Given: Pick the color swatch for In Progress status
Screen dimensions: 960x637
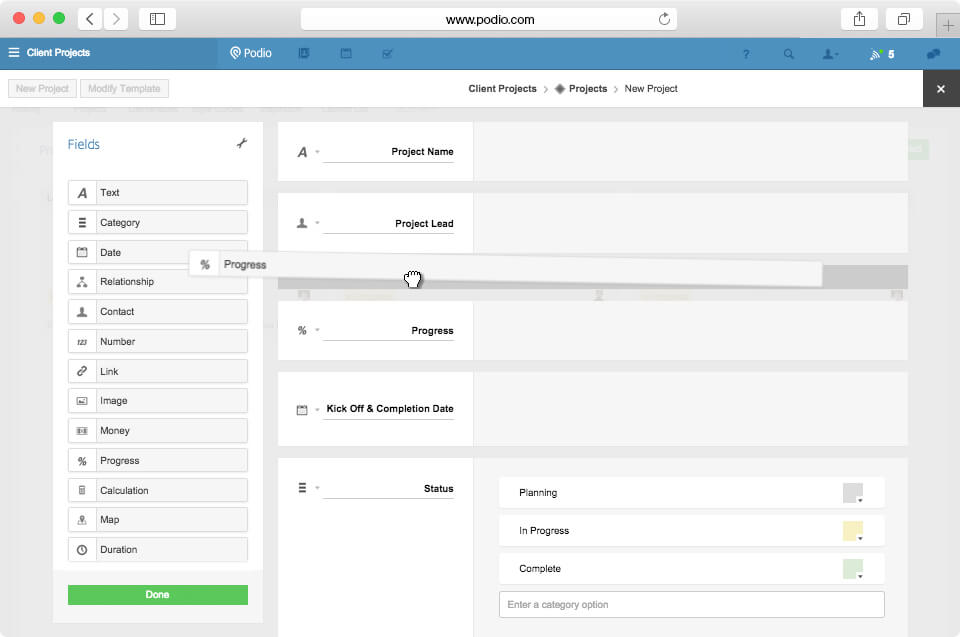Looking at the screenshot, I should point(854,530).
